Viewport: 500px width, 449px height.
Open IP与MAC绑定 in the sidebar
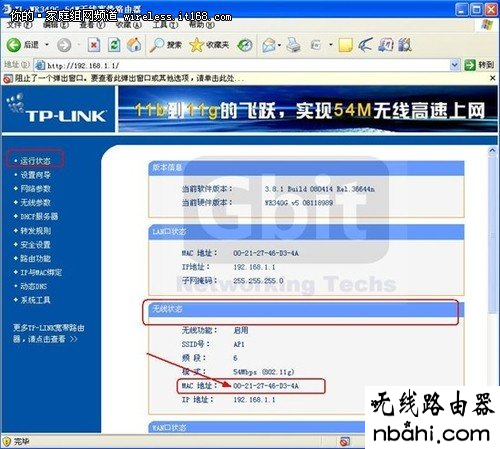tap(41, 272)
